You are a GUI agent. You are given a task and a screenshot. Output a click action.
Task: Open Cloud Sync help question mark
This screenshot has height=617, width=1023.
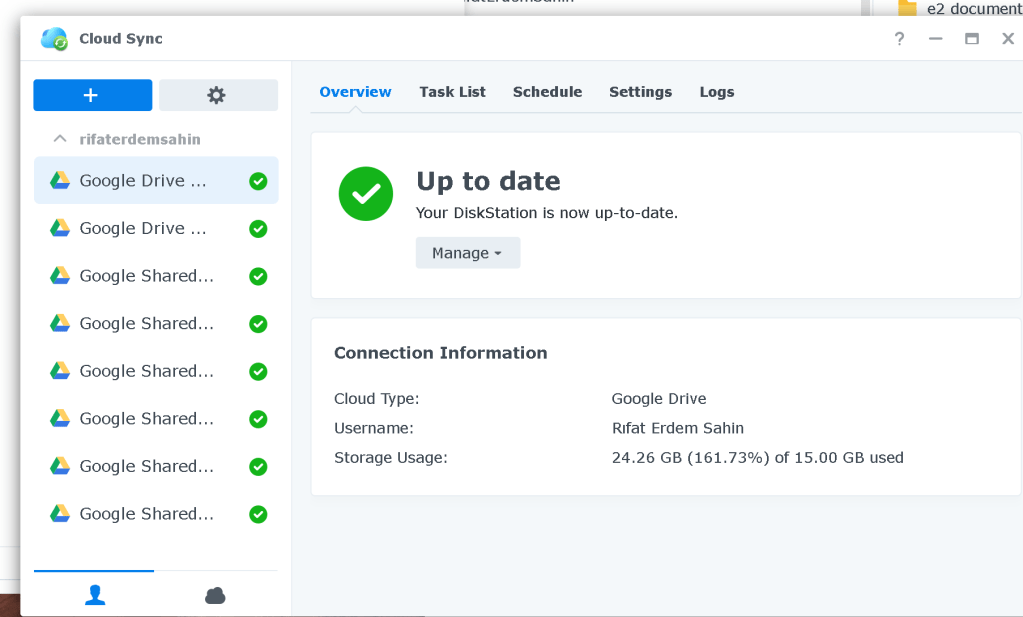point(900,38)
